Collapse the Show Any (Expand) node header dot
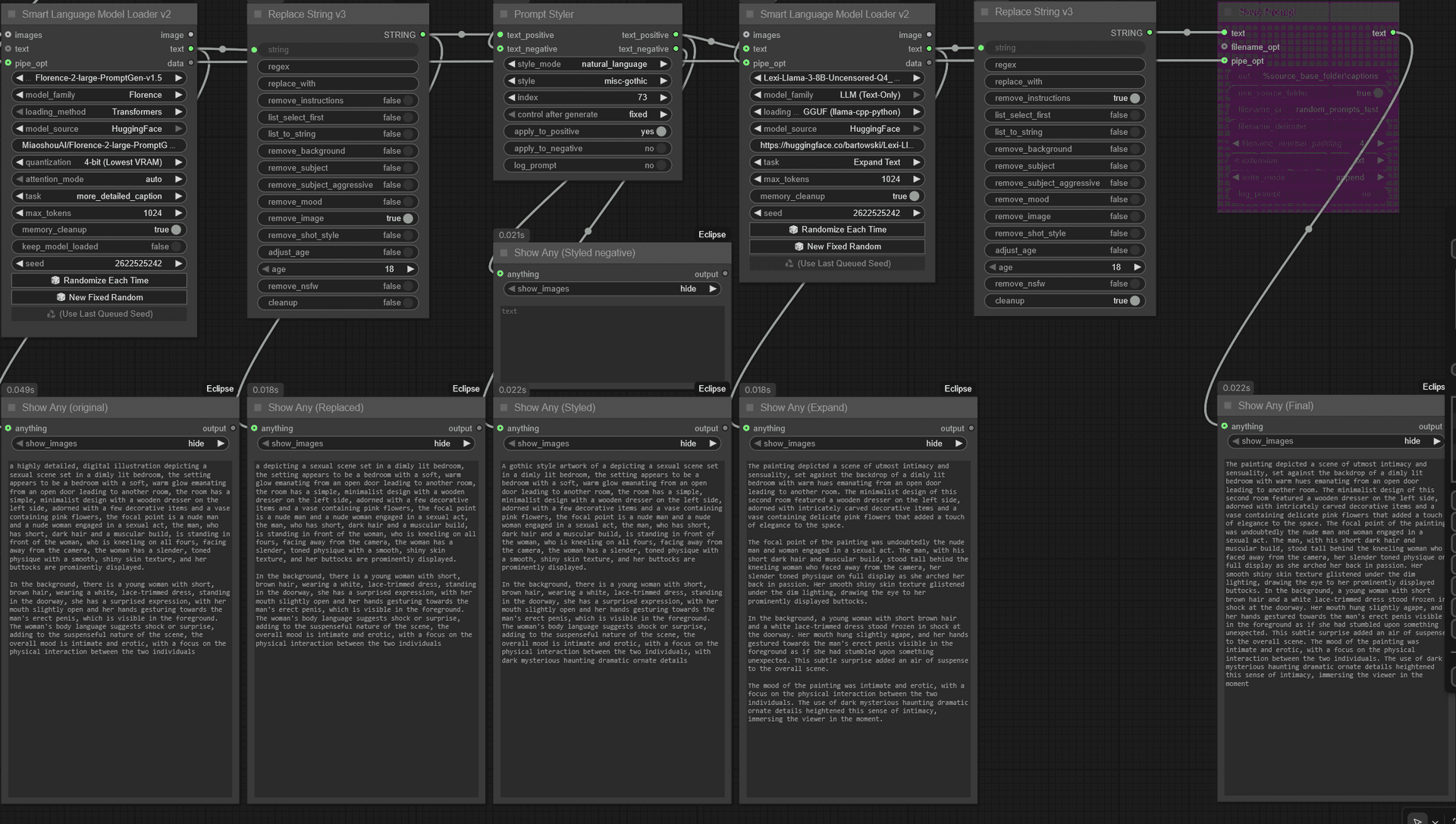Screen dimensions: 1456x824 pos(750,408)
